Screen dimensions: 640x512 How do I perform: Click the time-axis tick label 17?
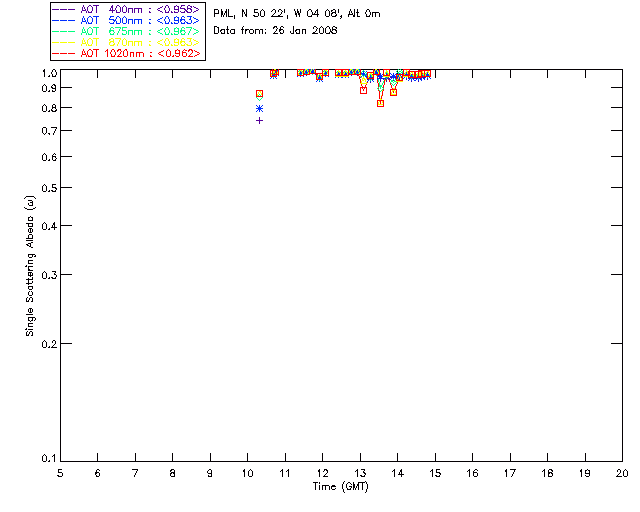click(x=510, y=473)
